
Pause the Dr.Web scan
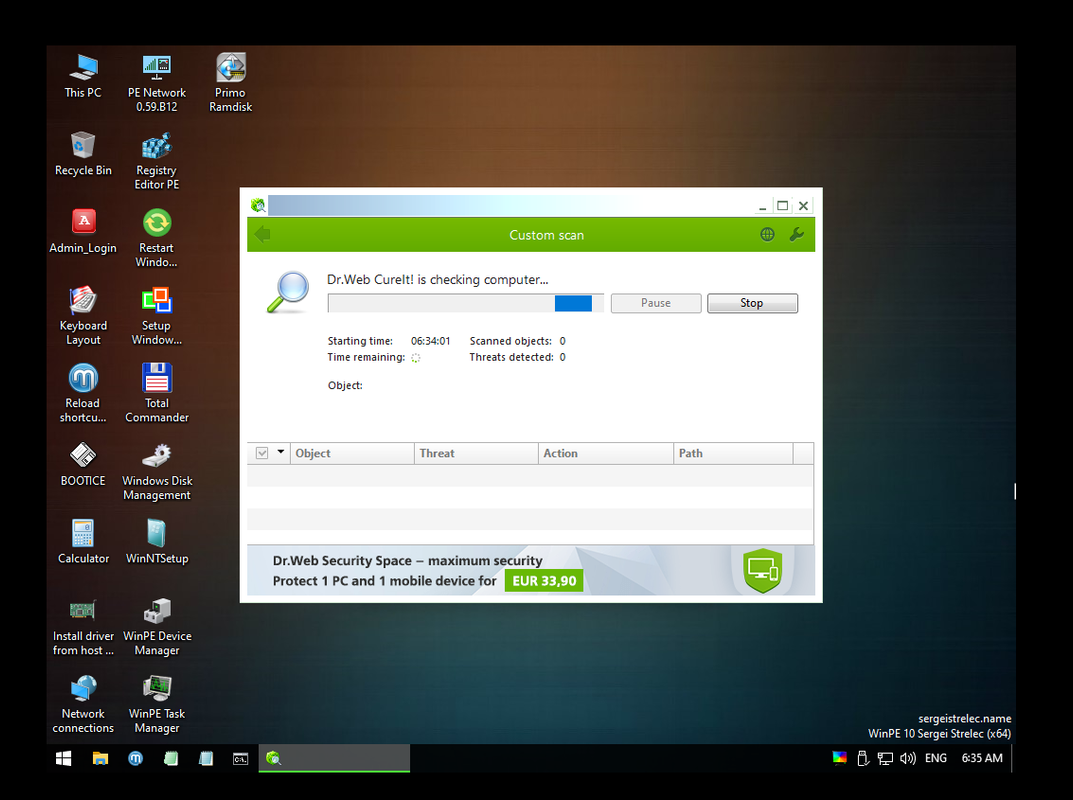coord(656,303)
